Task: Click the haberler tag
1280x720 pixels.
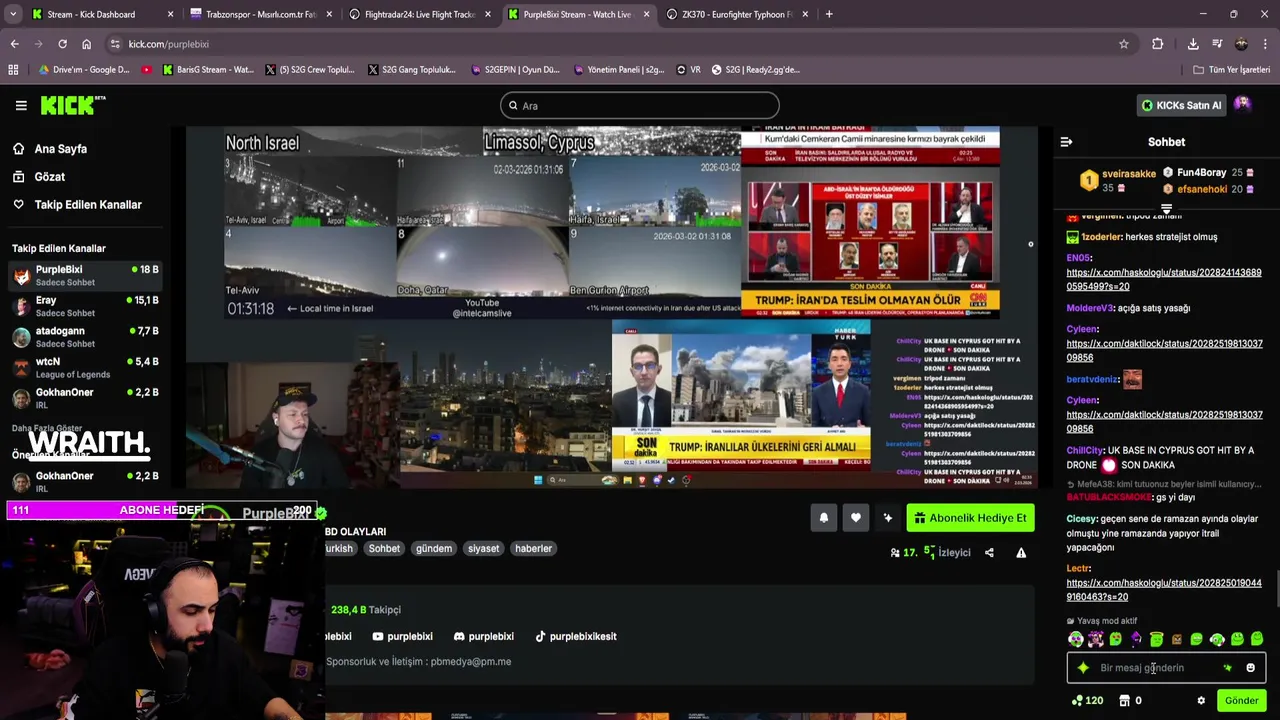Action: 533,548
